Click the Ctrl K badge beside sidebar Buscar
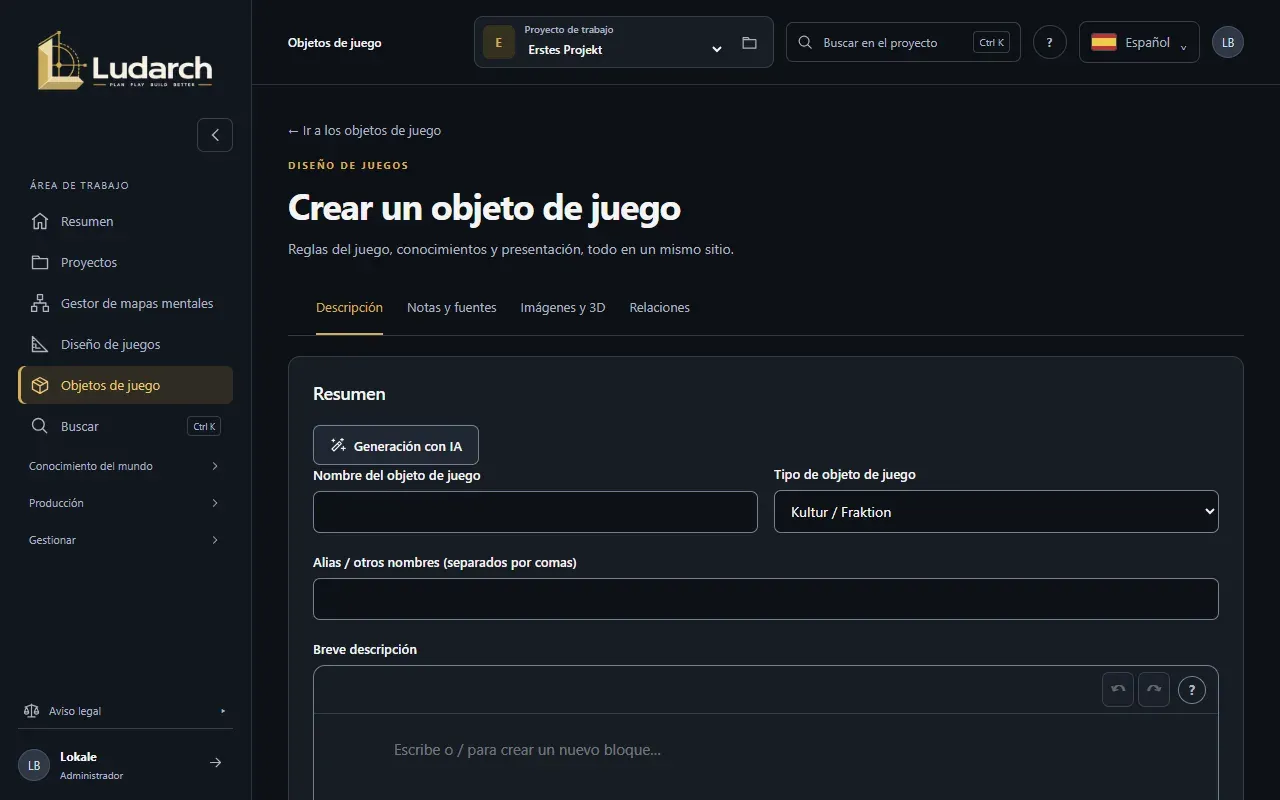Image resolution: width=1280 pixels, height=800 pixels. (x=204, y=426)
